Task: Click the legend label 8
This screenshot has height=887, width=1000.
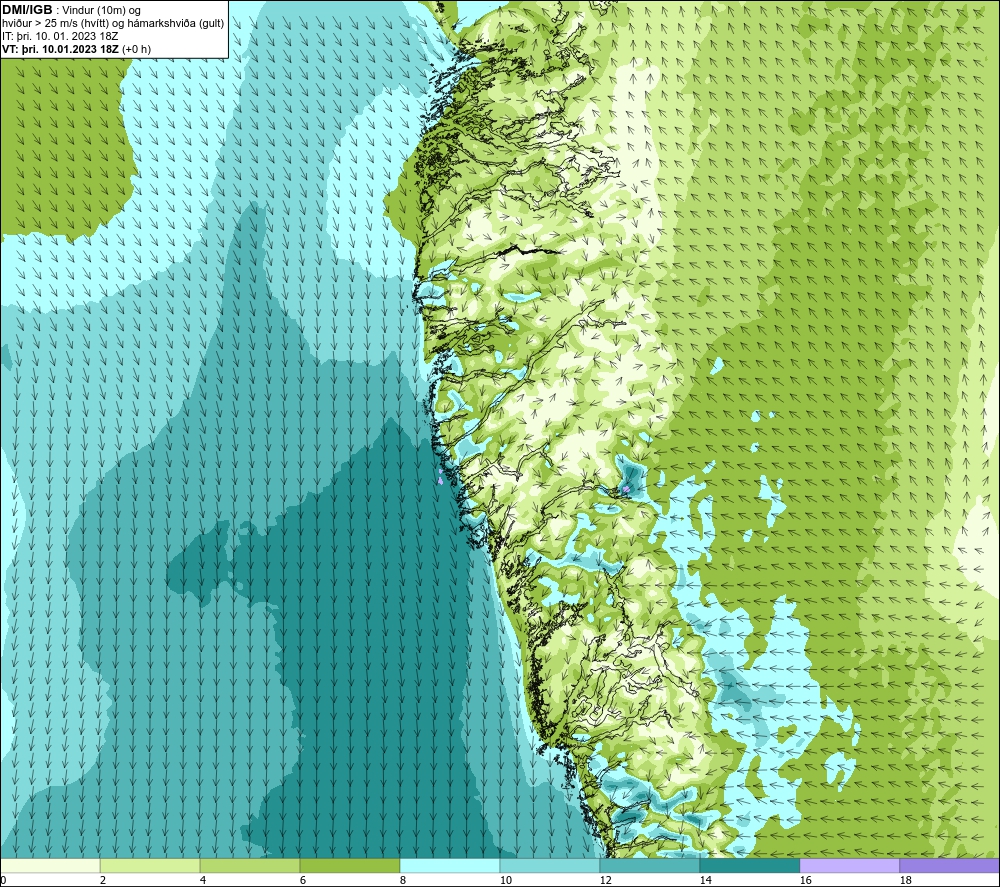Action: tap(403, 880)
